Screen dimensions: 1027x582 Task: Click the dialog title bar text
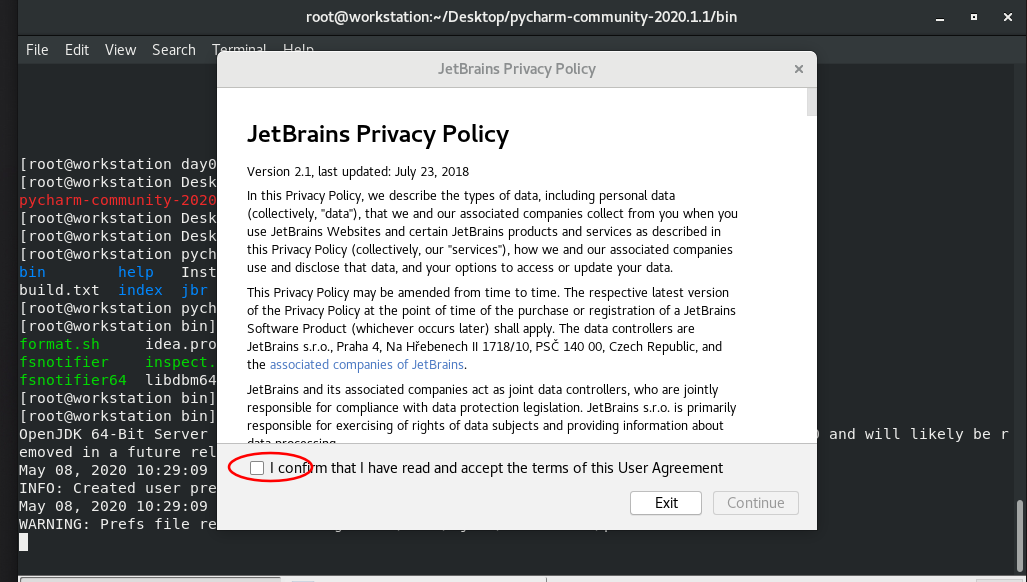tap(517, 69)
